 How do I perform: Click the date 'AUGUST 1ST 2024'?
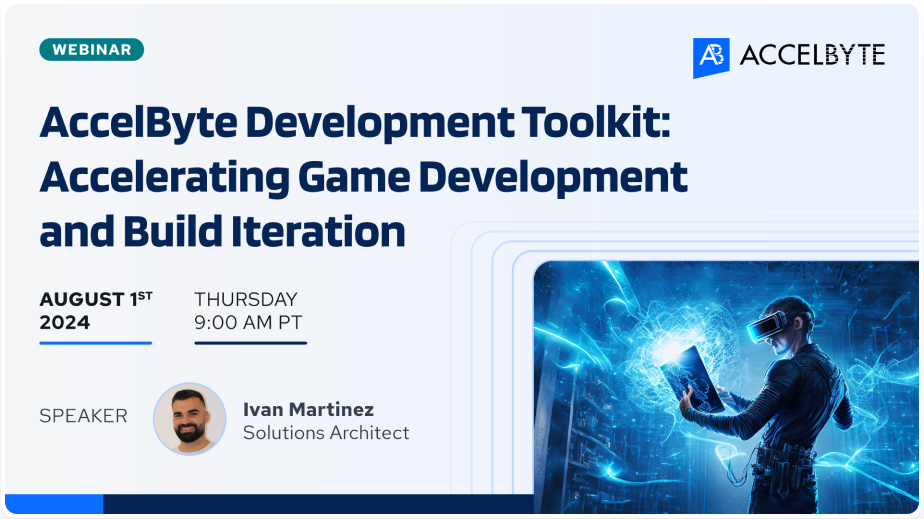coord(95,311)
